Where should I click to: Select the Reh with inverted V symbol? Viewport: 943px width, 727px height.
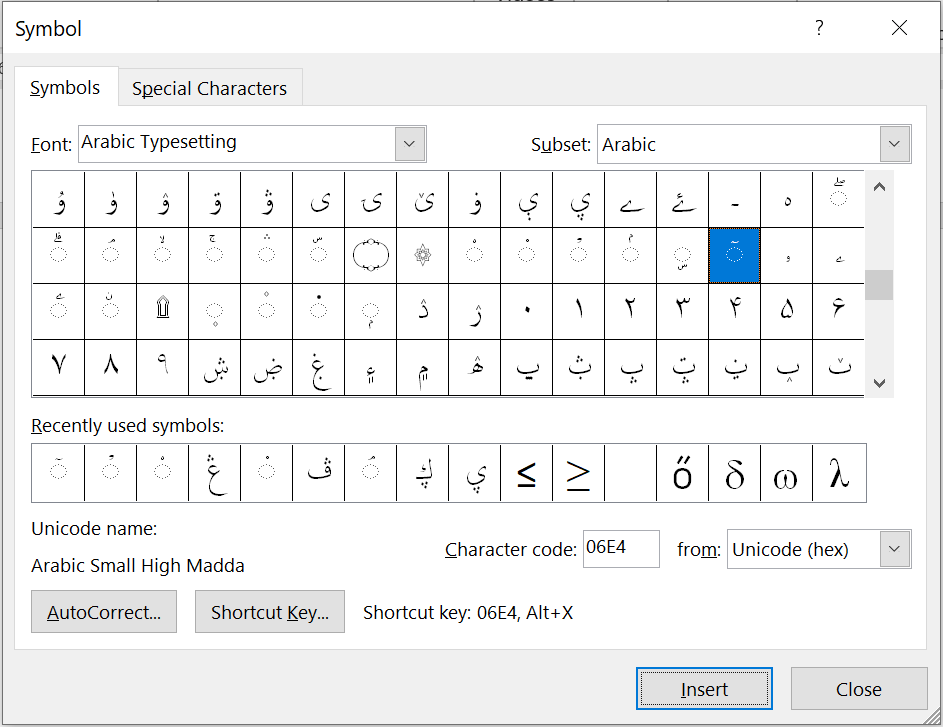(475, 311)
